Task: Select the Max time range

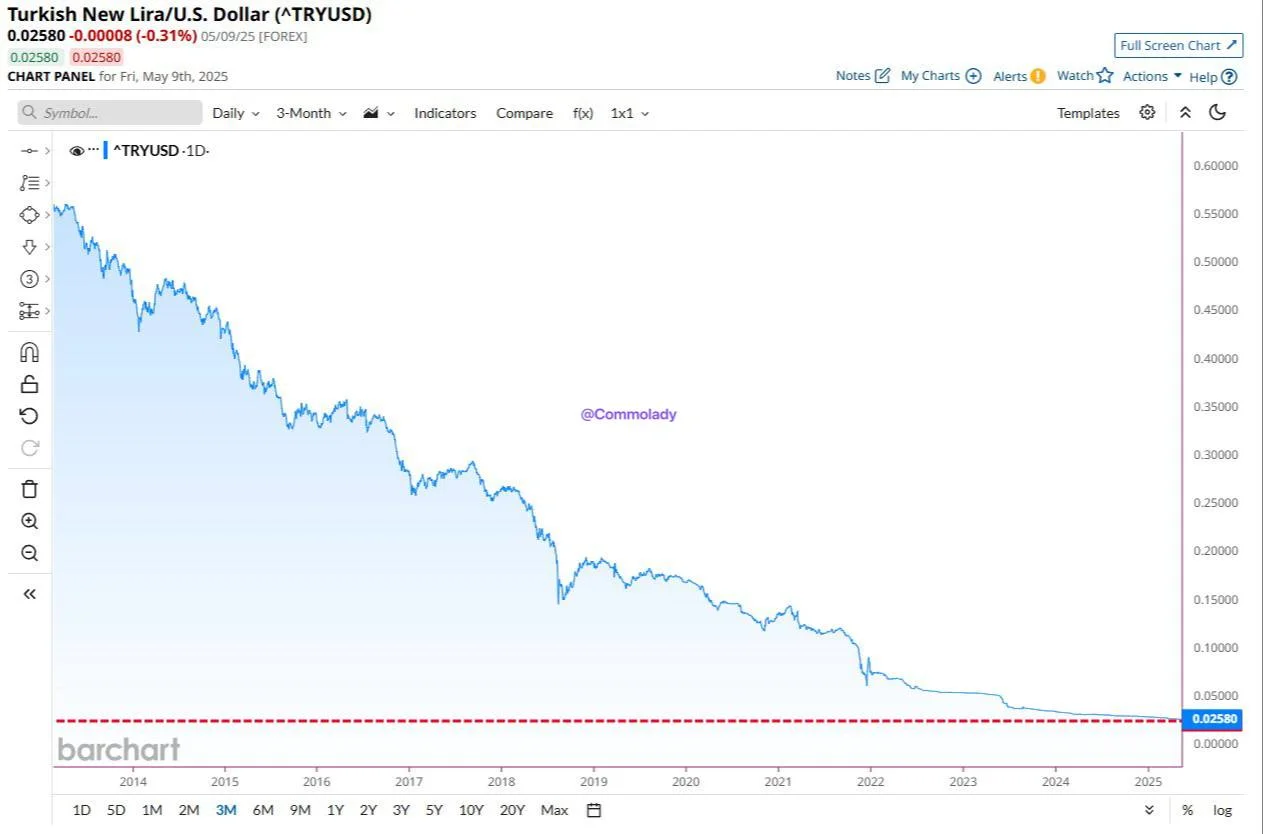Action: coord(554,810)
